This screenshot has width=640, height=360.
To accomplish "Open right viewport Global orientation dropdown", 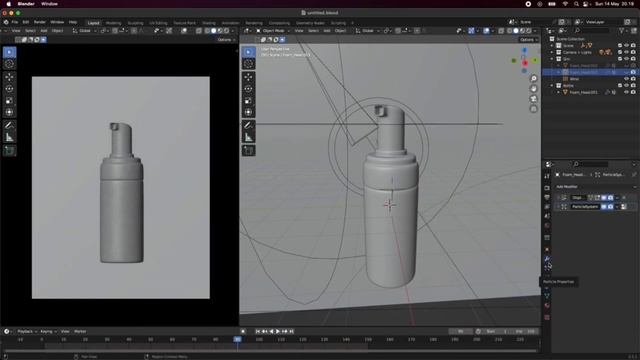I will pyautogui.click(x=368, y=31).
